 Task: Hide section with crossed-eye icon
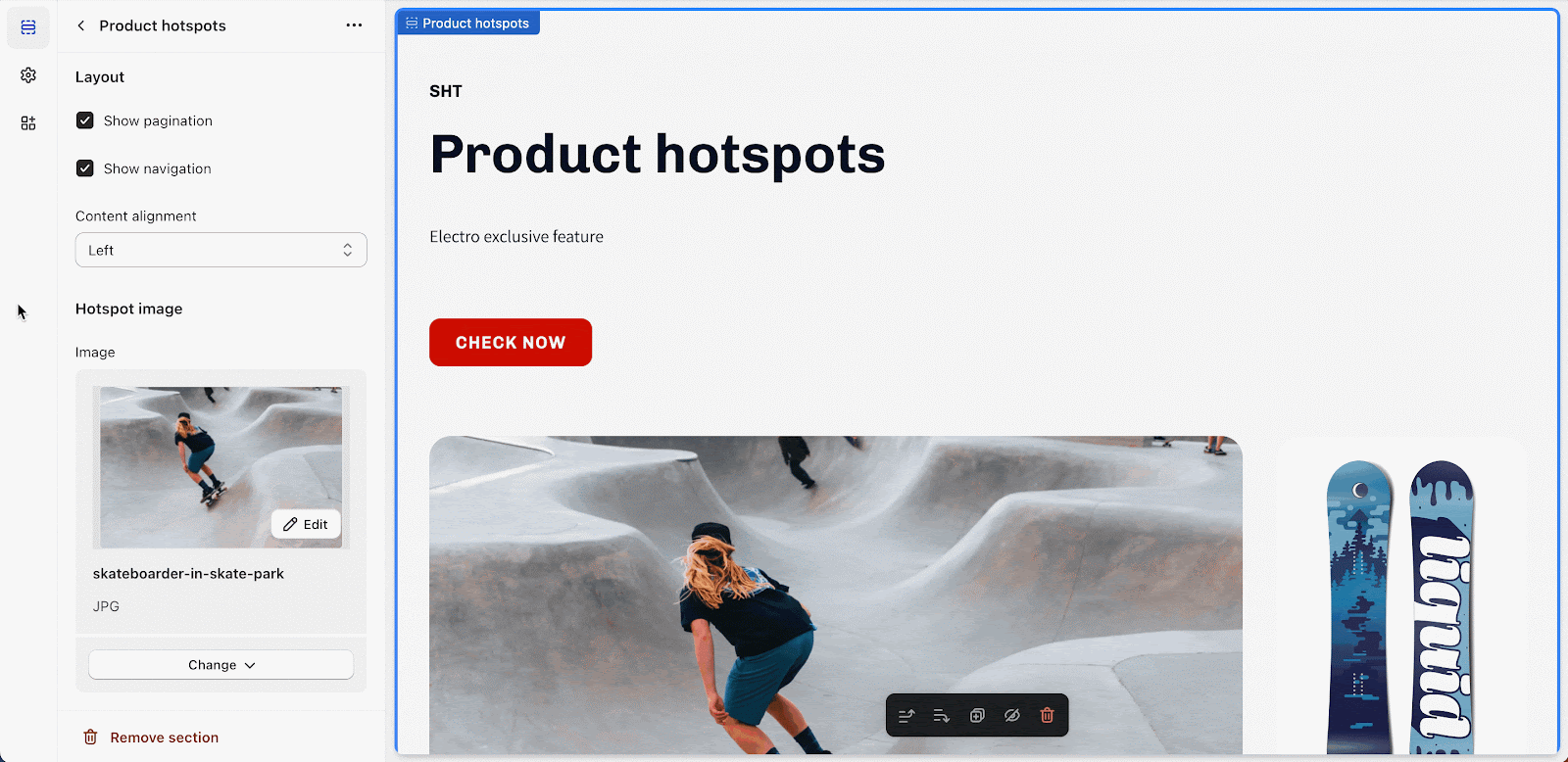1012,716
